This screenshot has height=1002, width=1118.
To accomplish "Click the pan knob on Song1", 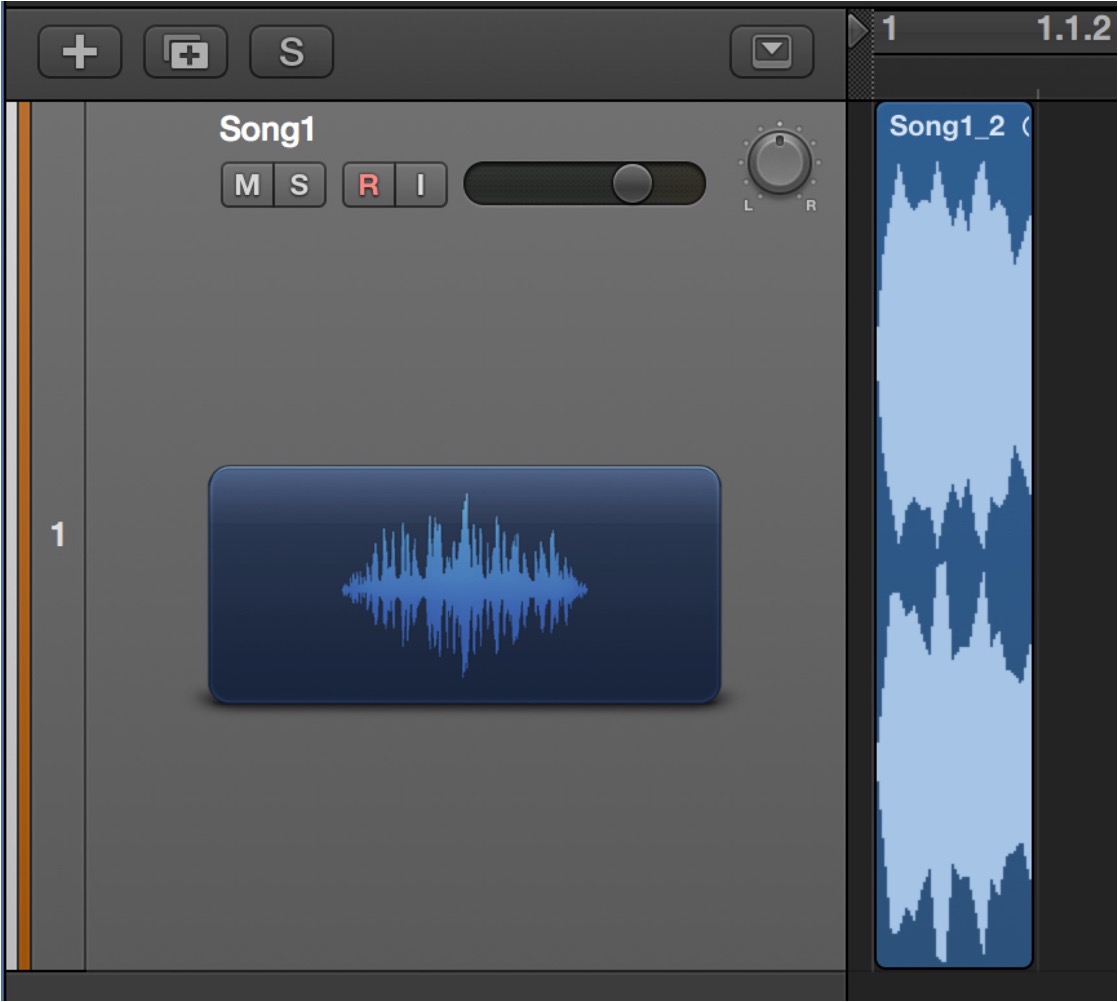I will [x=779, y=163].
